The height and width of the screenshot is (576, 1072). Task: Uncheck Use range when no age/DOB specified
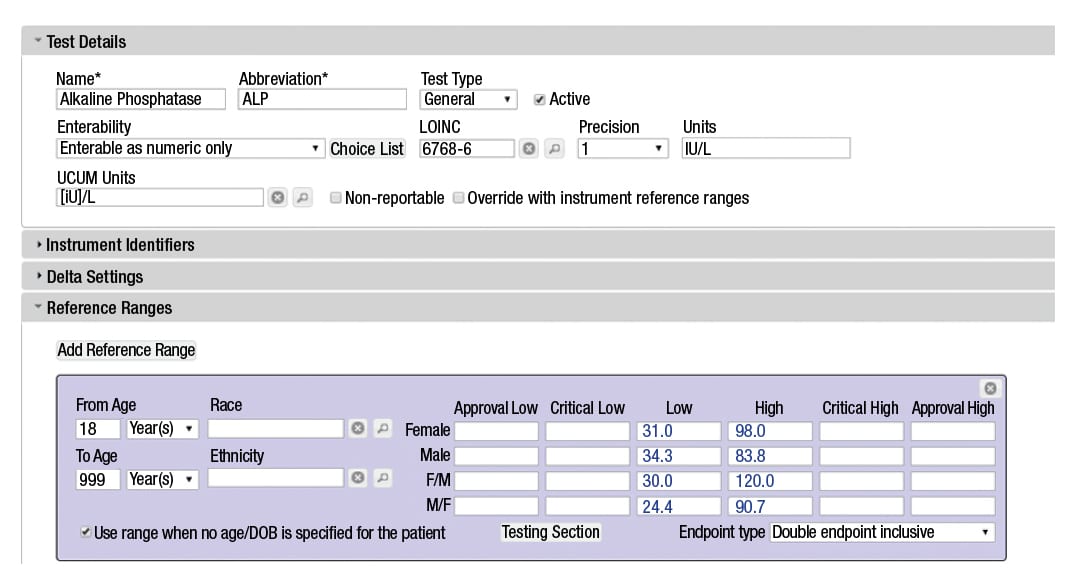[x=86, y=533]
